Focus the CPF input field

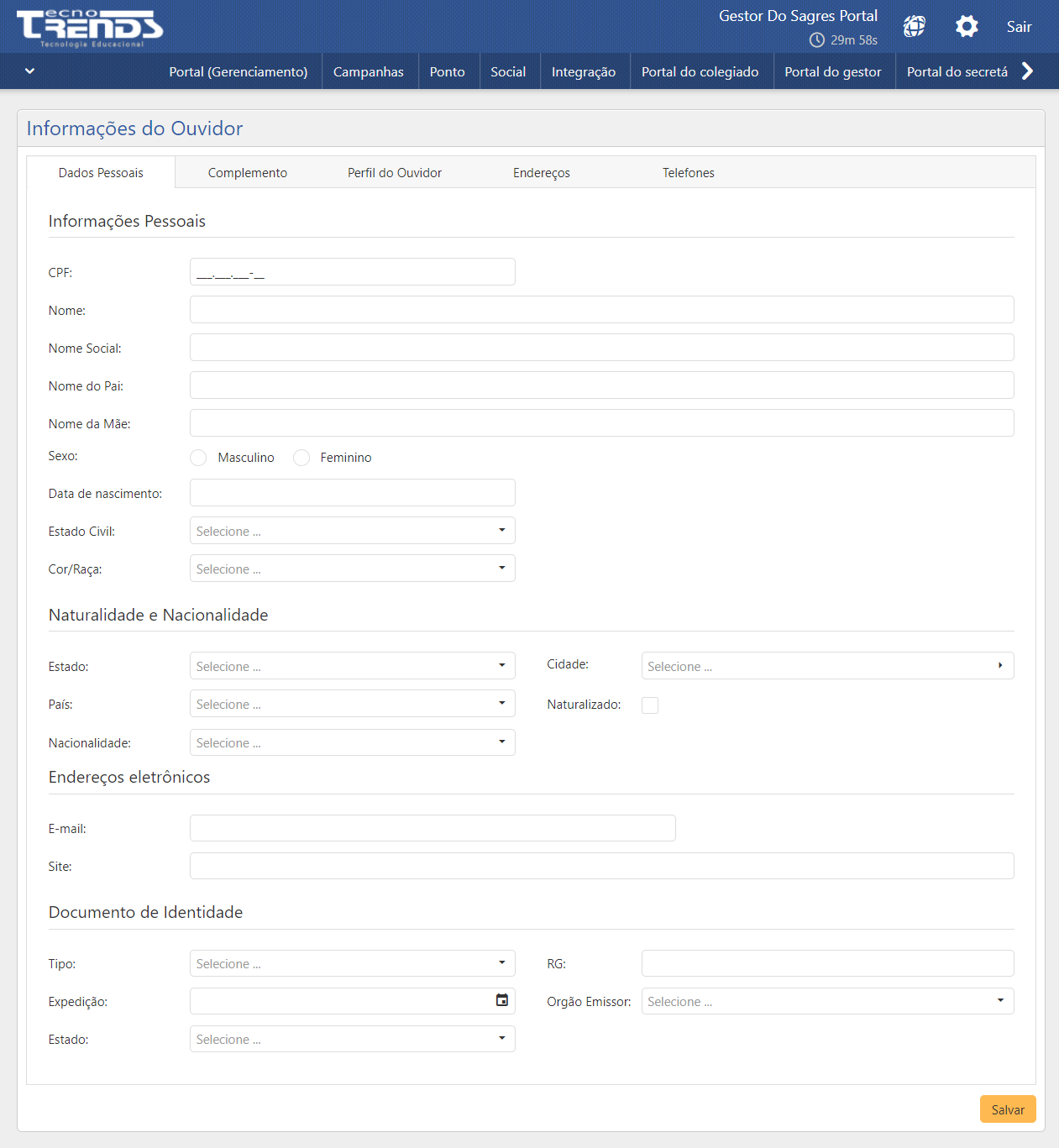[x=352, y=272]
